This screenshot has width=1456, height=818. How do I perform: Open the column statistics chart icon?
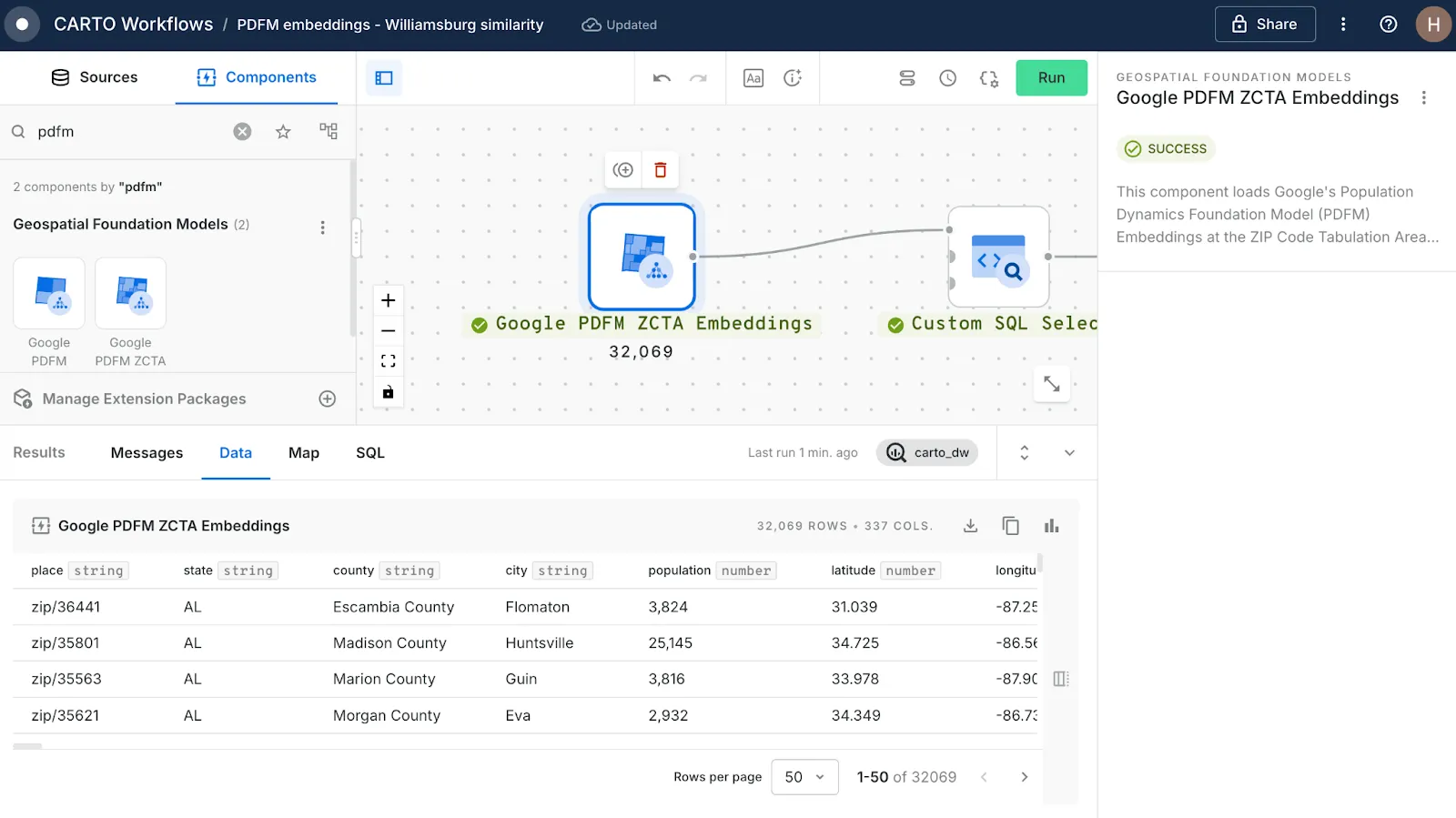(1052, 526)
